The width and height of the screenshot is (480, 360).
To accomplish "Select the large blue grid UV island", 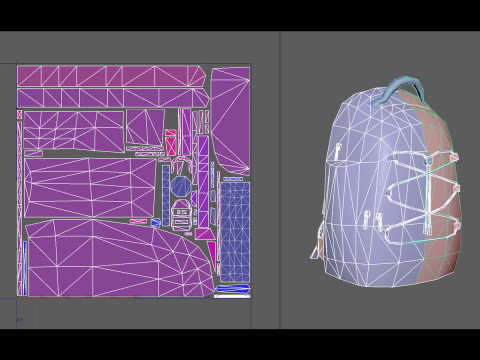I will click(235, 232).
